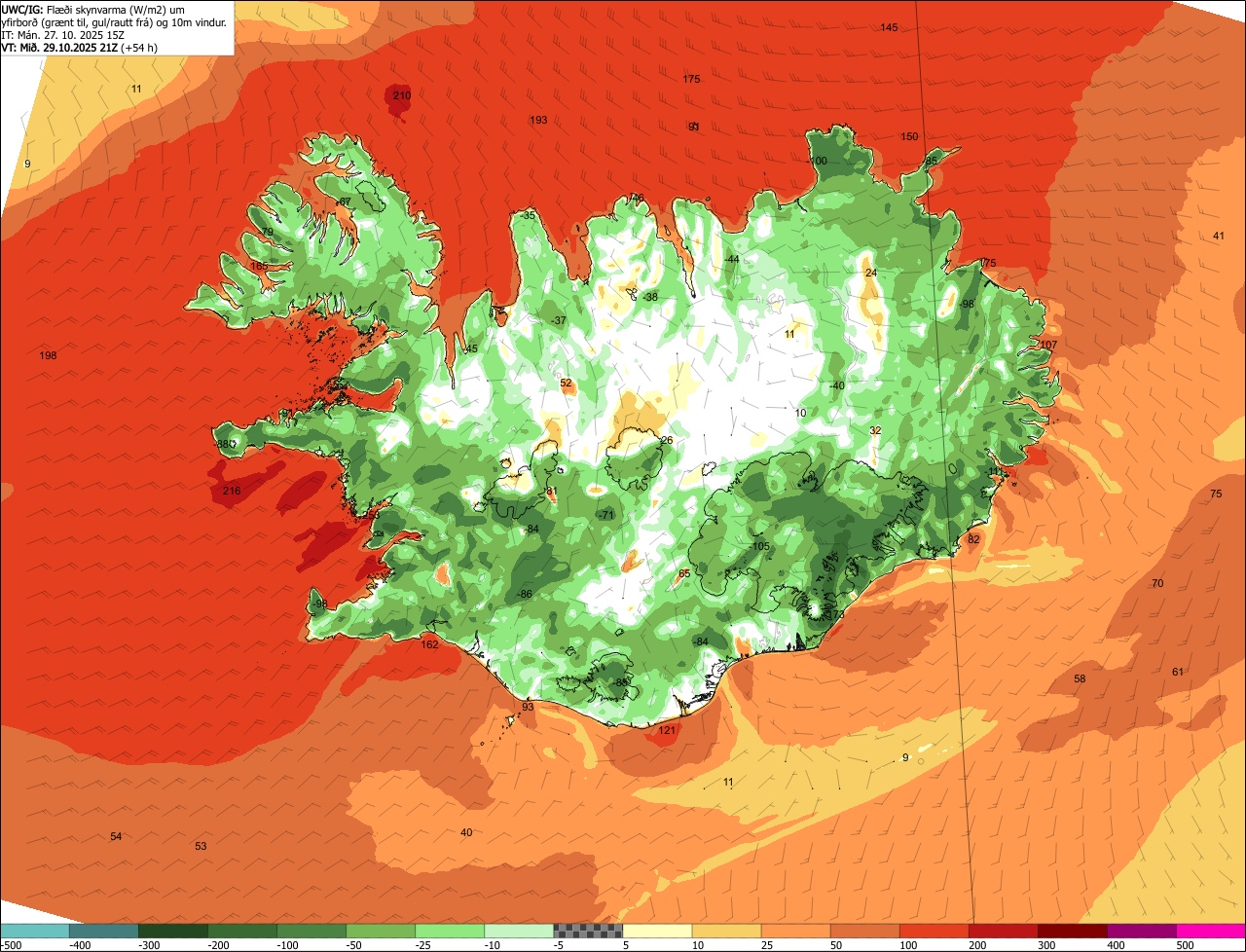Click the -300 to -200 darkest green legend swatch

coord(173,931)
